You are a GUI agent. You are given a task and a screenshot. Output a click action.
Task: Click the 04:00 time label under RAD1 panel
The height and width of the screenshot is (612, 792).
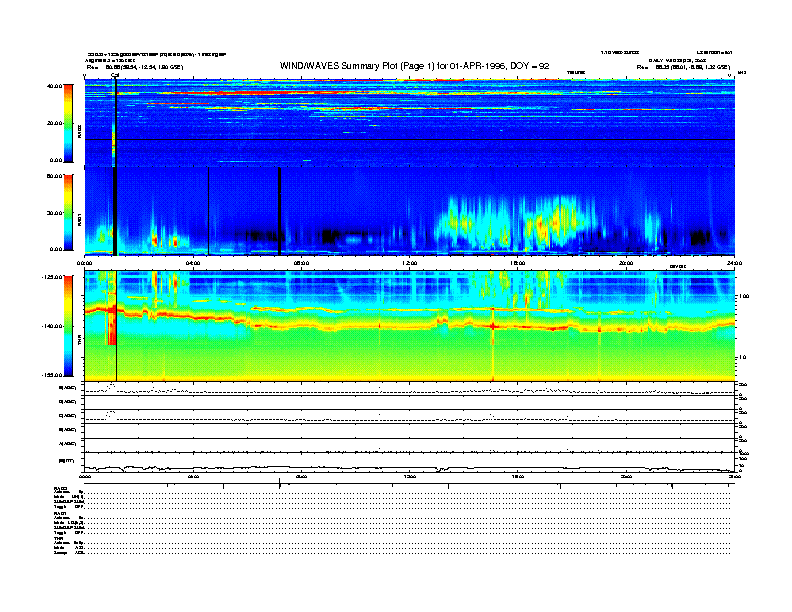point(193,263)
